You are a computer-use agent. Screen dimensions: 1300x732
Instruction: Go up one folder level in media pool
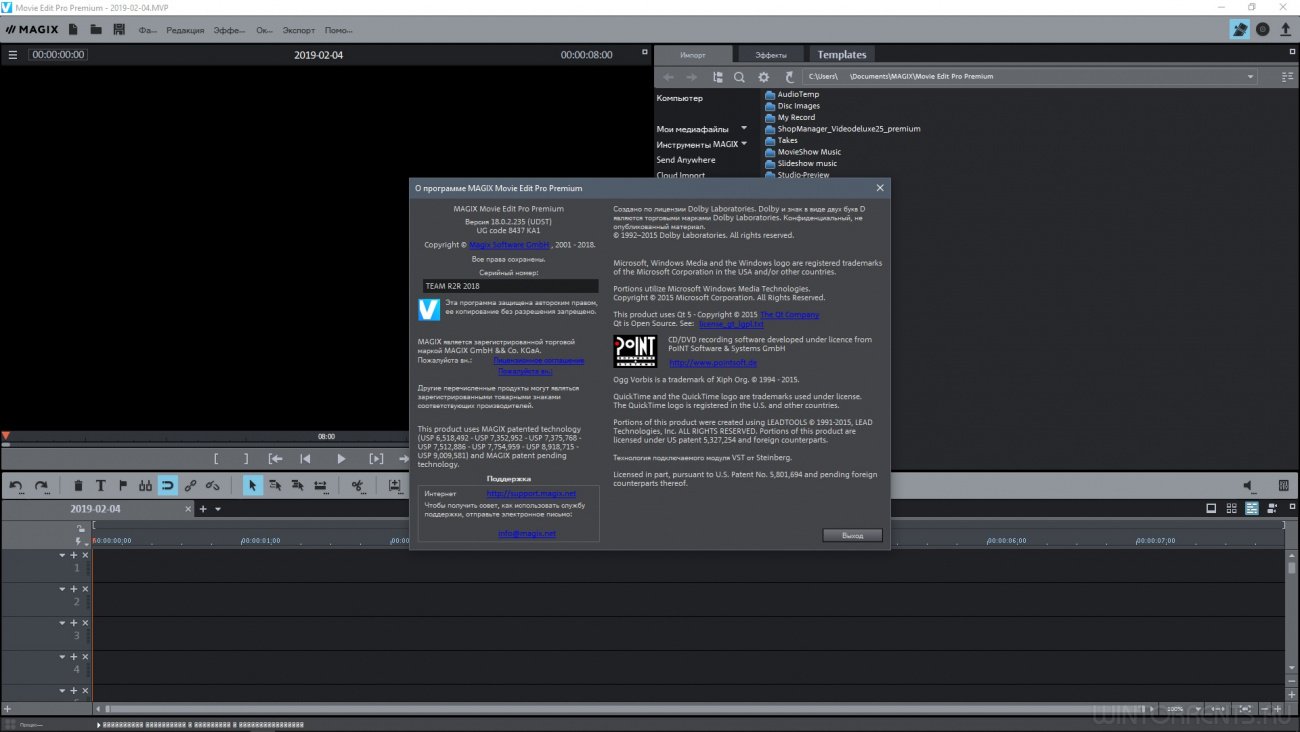tap(789, 77)
